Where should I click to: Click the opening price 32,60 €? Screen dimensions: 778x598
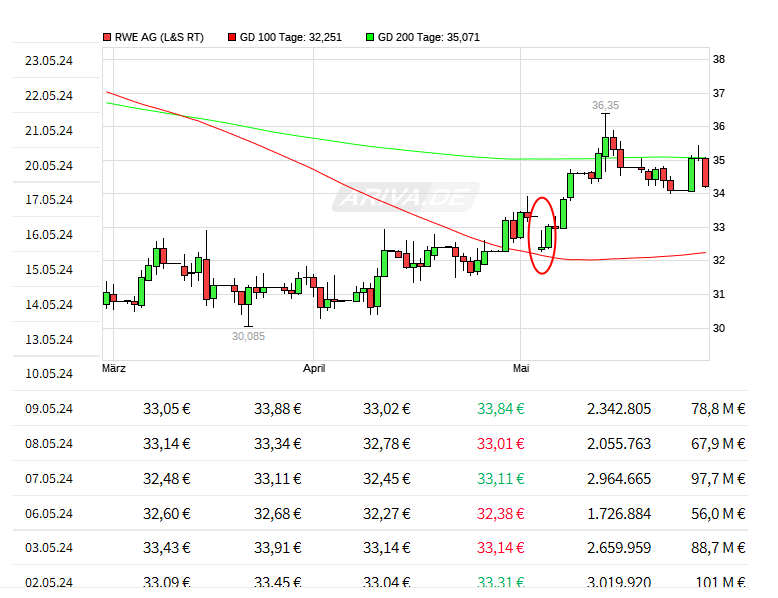click(x=167, y=513)
